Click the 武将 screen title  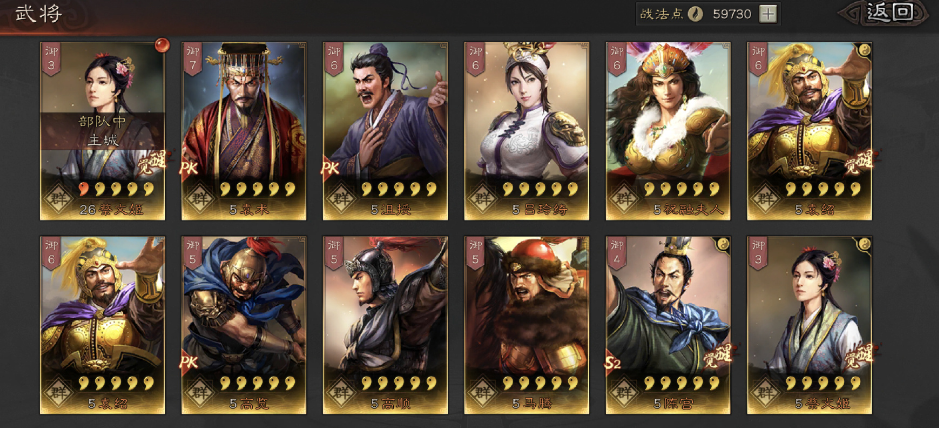coord(38,13)
